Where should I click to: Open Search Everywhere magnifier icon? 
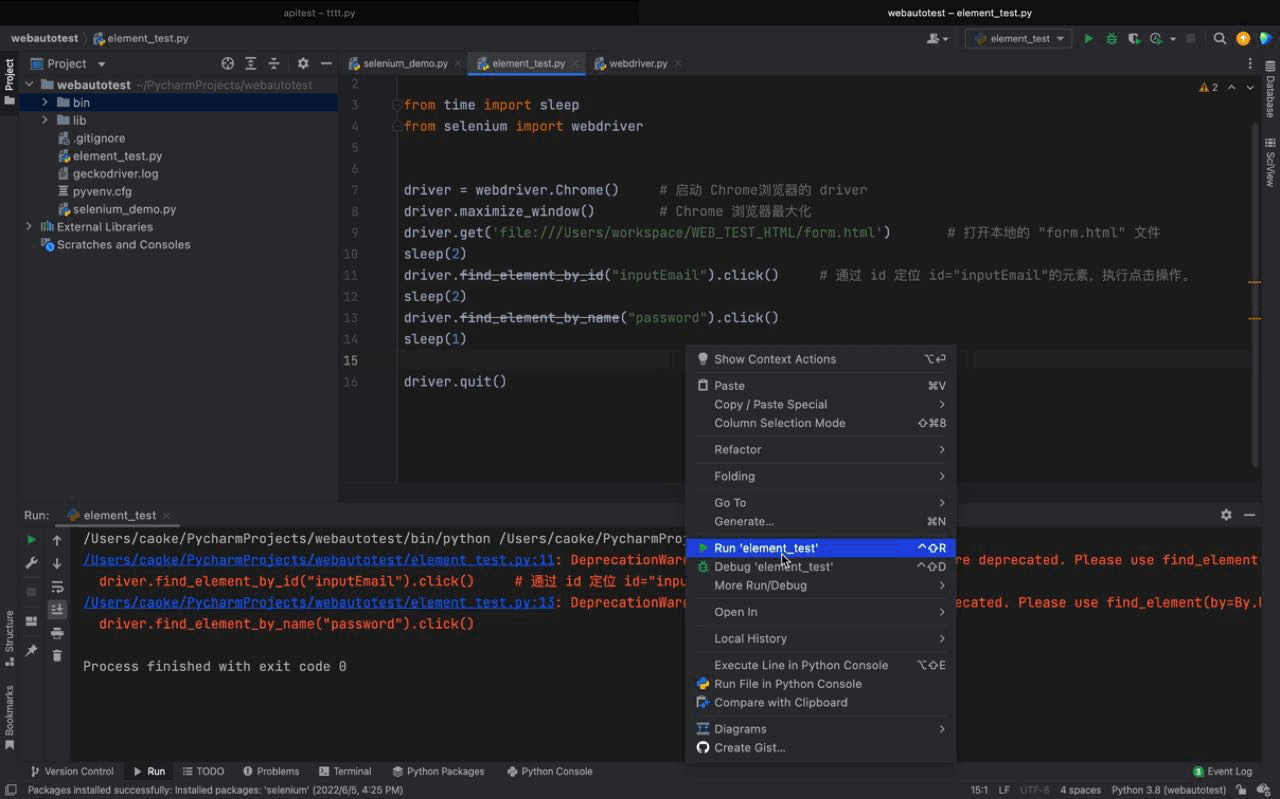pos(1220,39)
